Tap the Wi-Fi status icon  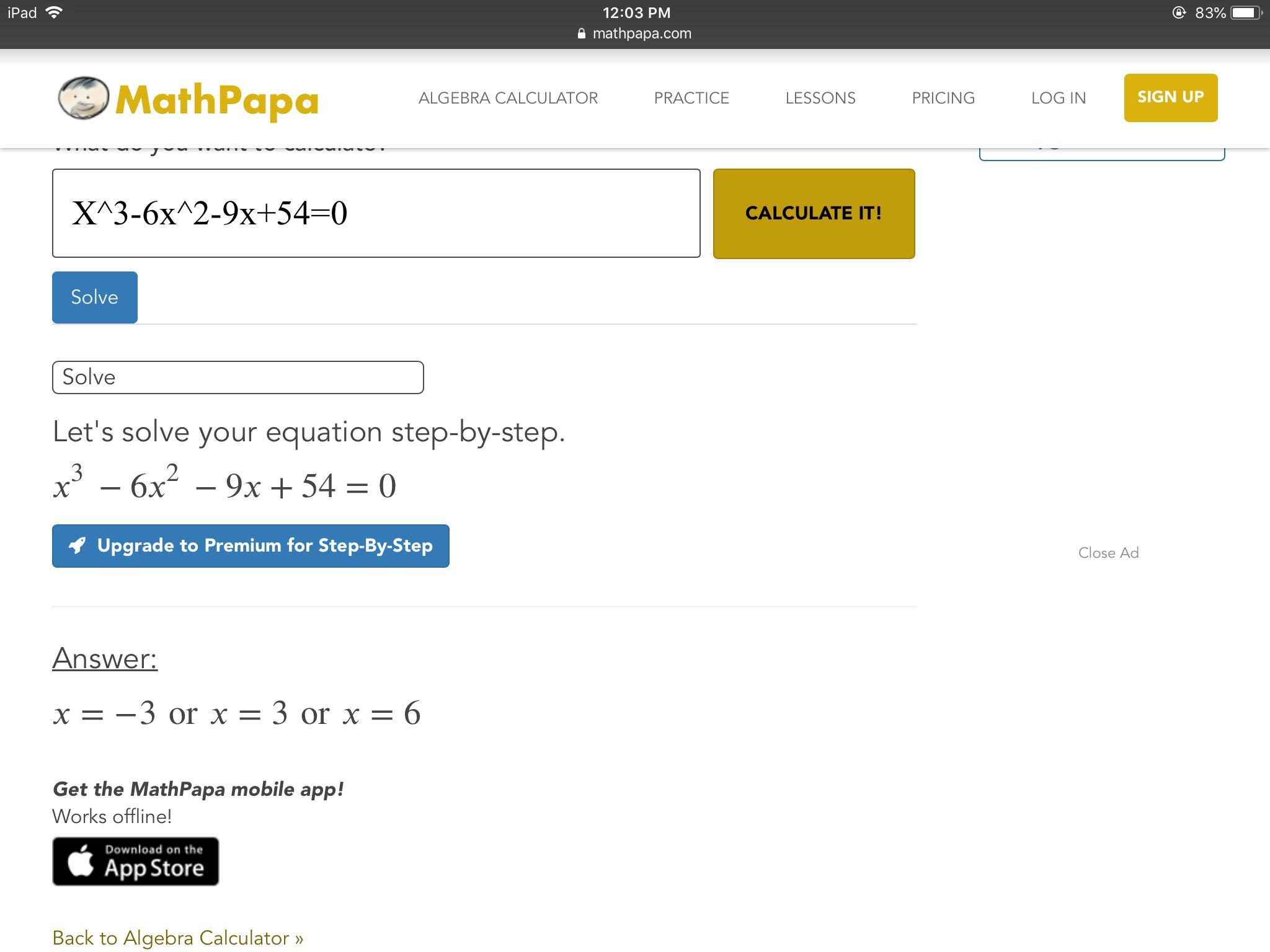click(55, 12)
